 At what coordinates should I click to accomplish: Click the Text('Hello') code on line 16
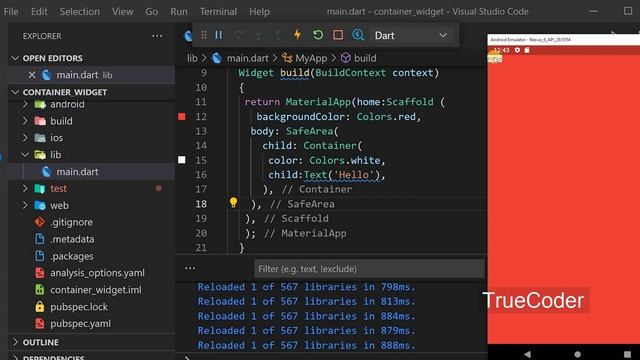pos(342,175)
